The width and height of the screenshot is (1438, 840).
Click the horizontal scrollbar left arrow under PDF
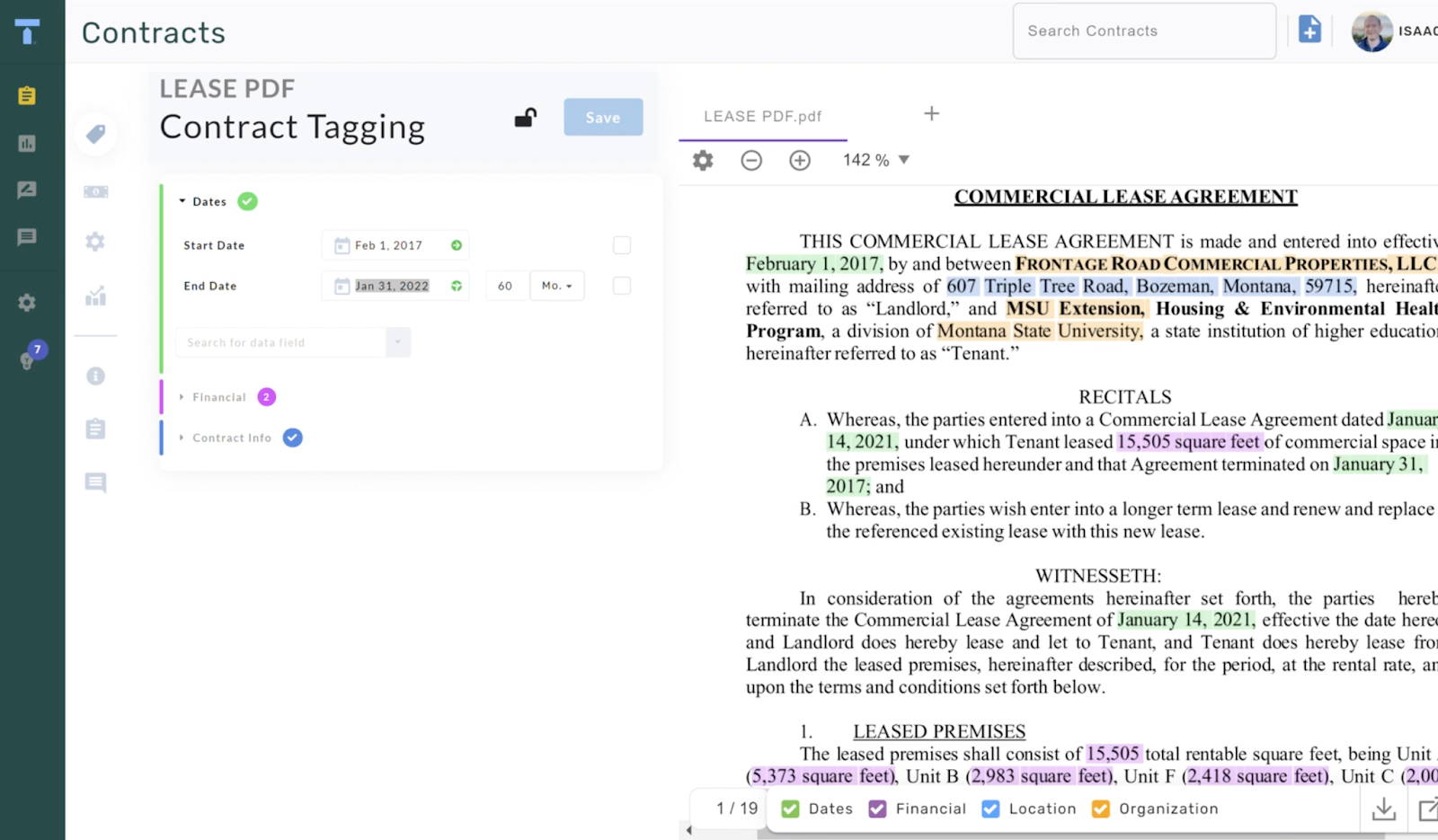point(688,830)
